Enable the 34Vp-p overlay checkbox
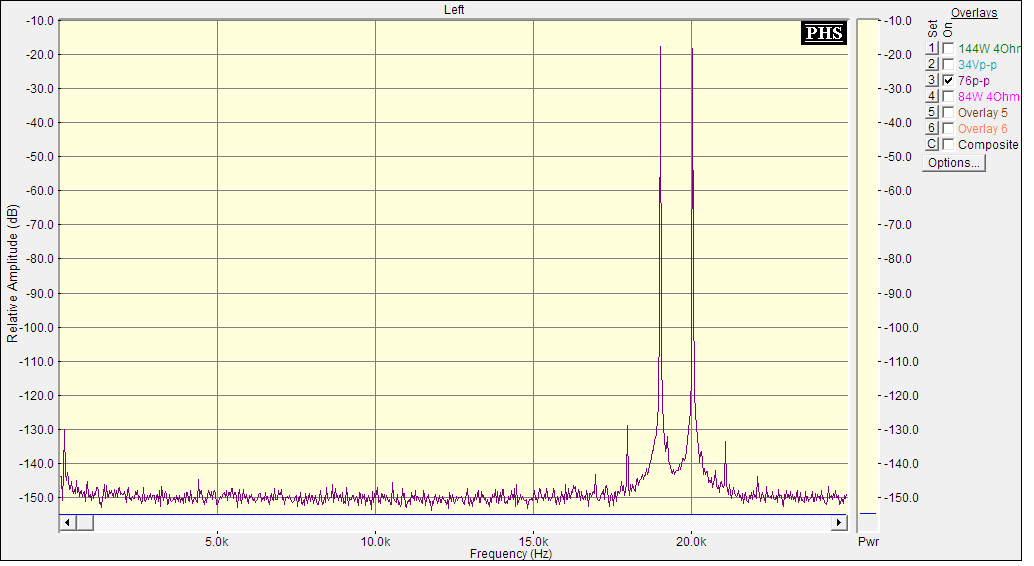This screenshot has height=566, width=1034. point(948,64)
